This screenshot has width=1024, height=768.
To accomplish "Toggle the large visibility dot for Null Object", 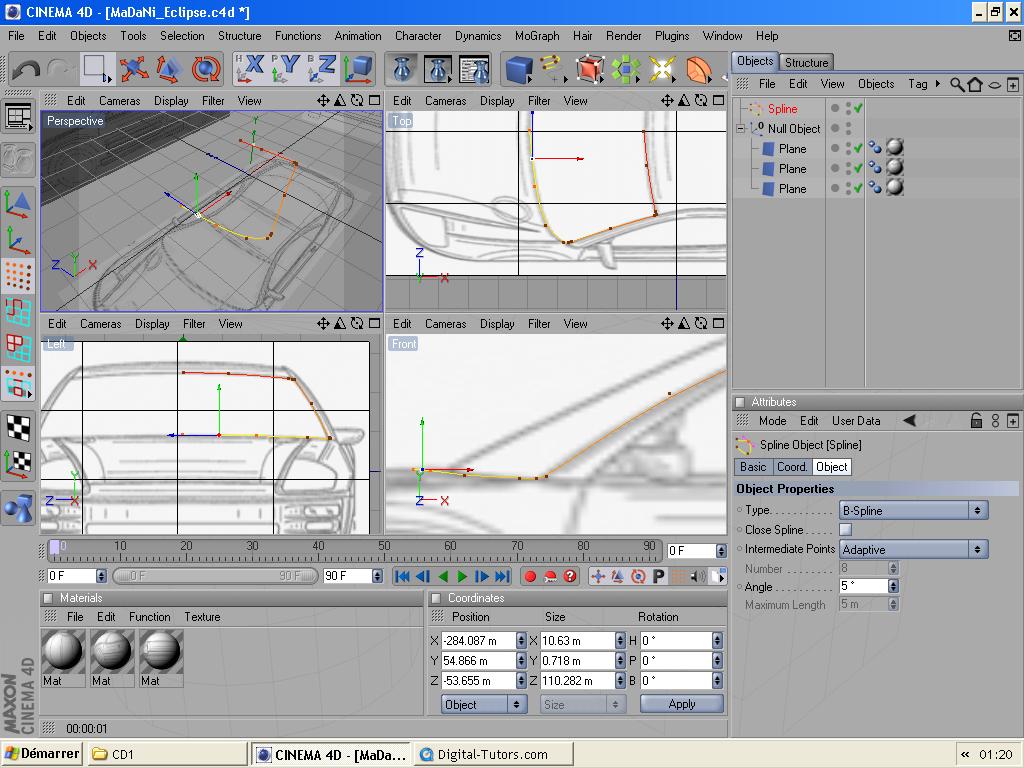I will 835,129.
